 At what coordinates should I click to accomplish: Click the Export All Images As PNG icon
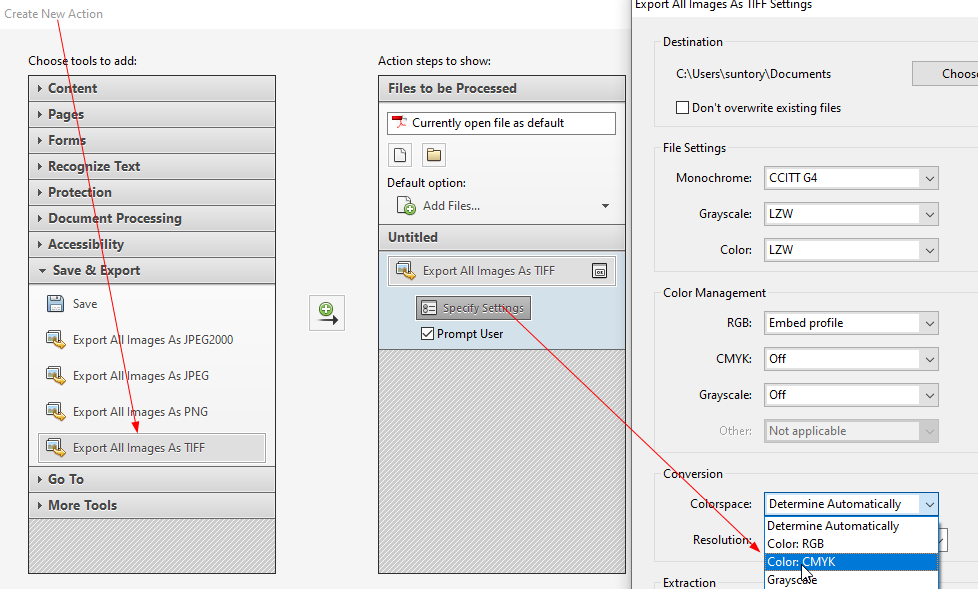56,412
